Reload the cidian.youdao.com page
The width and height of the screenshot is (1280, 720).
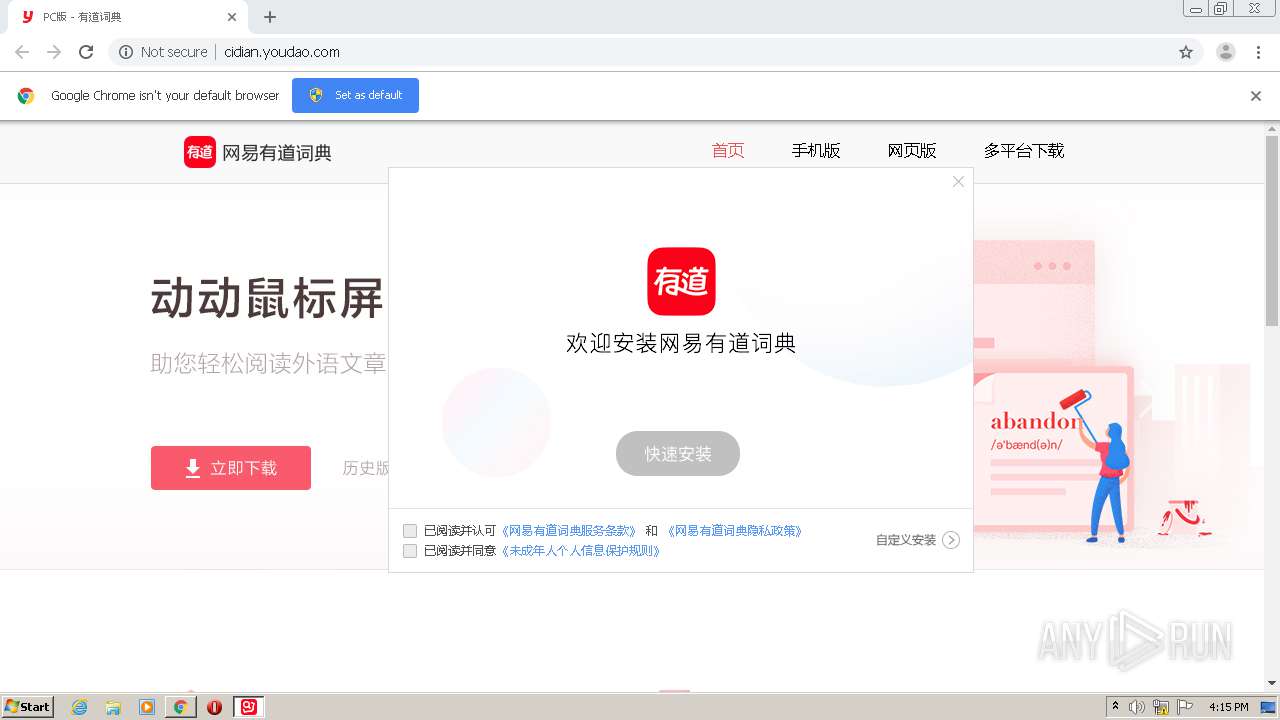point(86,52)
